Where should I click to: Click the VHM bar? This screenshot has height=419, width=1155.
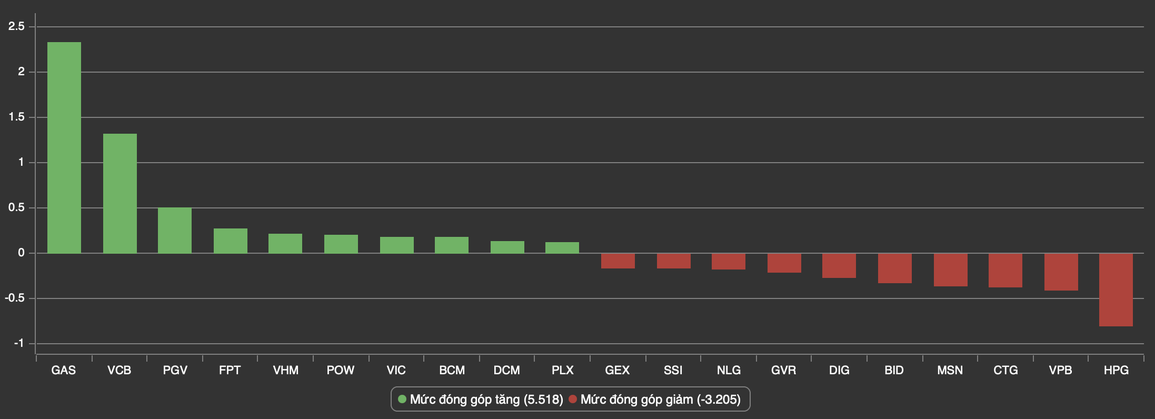tap(286, 243)
